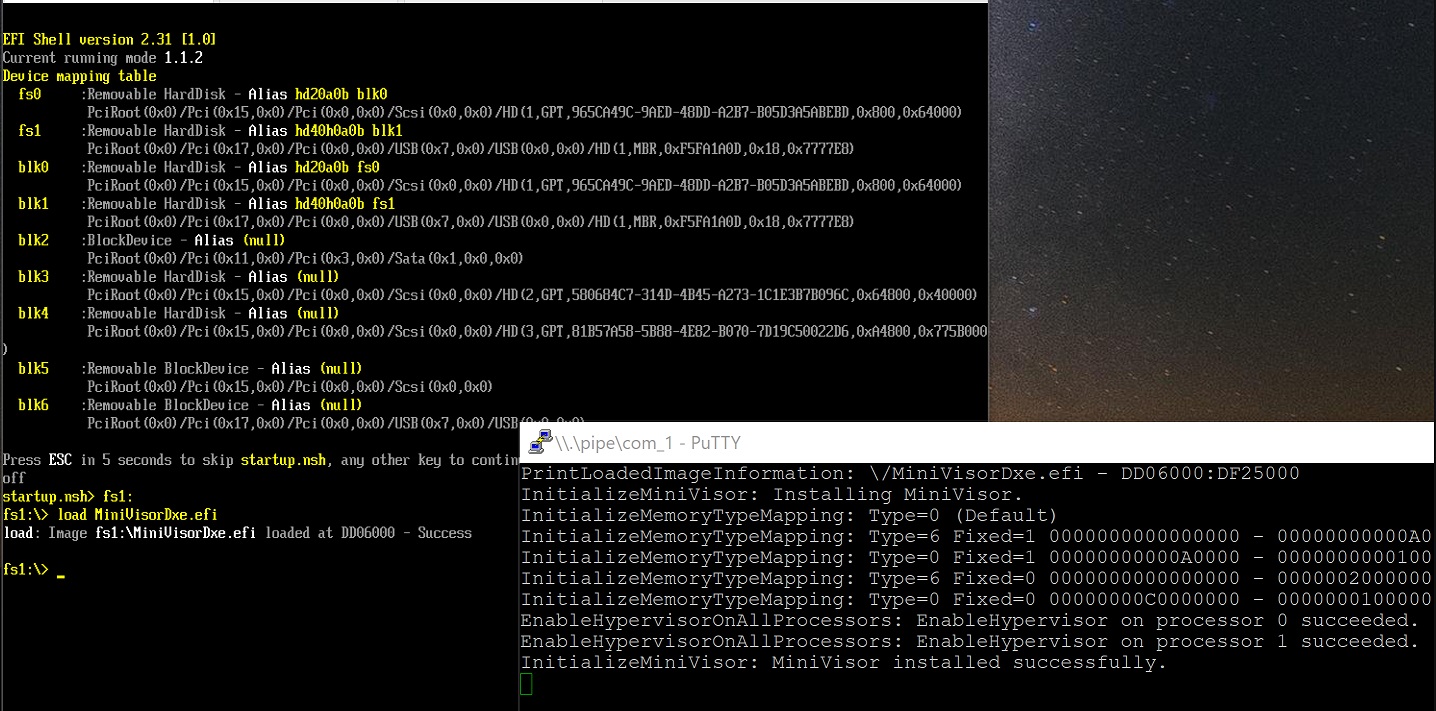Screen dimensions: 1436x711
Task: Click the fs0 device mapping entry
Action: coord(30,94)
